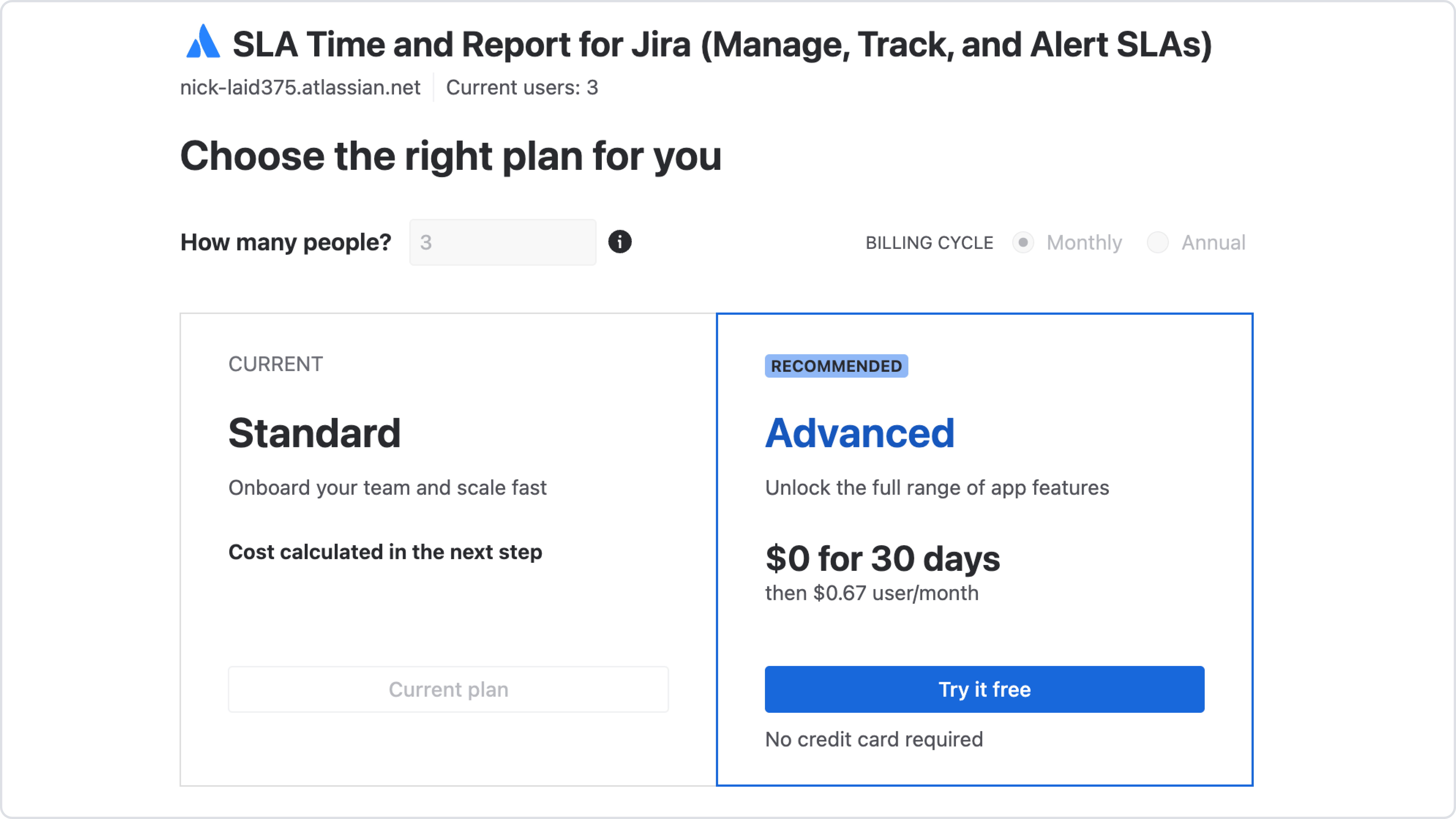Click the CURRENT label on Standard card
This screenshot has width=1456, height=819.
click(275, 364)
